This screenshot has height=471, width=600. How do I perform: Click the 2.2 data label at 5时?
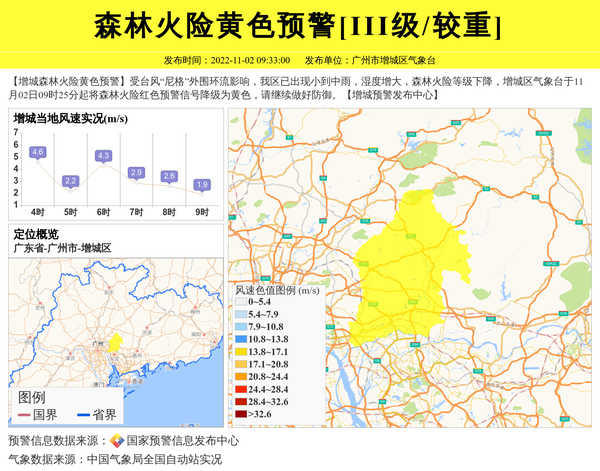[70, 181]
